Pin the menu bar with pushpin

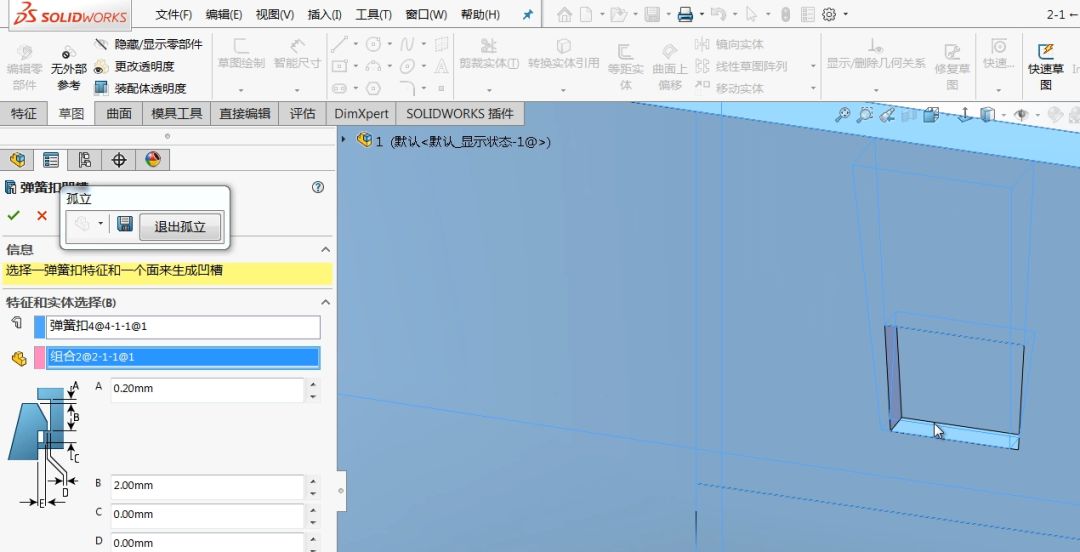[528, 14]
